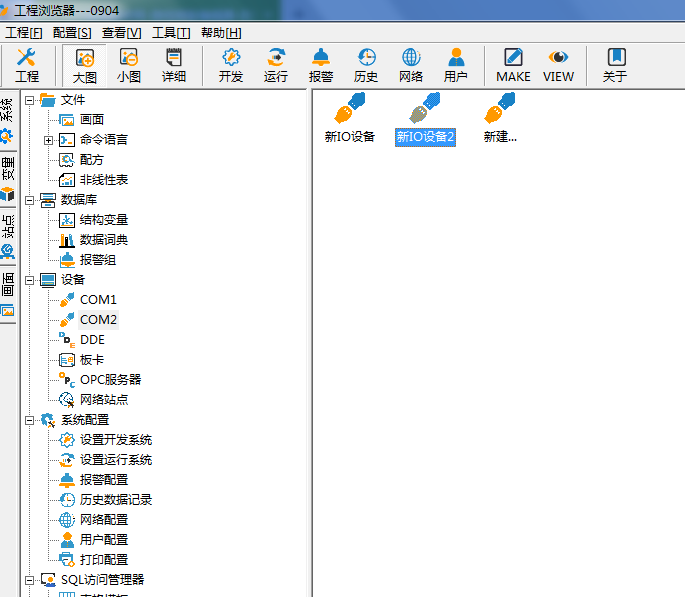
Task: Expand the 命令语言 tree branch
Action: (48, 141)
